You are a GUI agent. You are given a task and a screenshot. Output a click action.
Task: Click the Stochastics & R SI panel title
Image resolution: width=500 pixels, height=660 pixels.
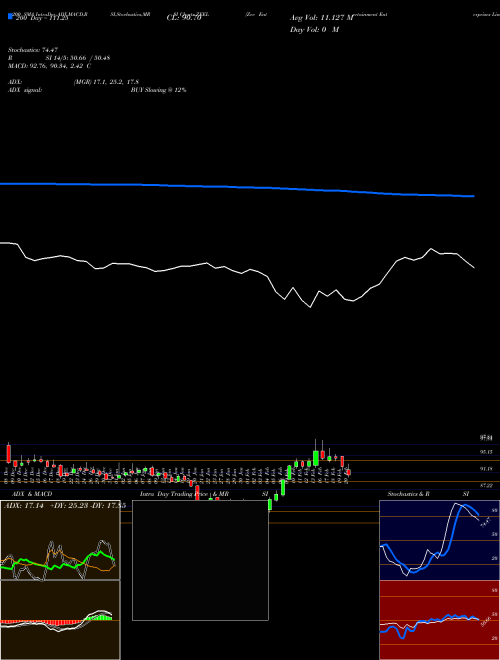pos(428,494)
